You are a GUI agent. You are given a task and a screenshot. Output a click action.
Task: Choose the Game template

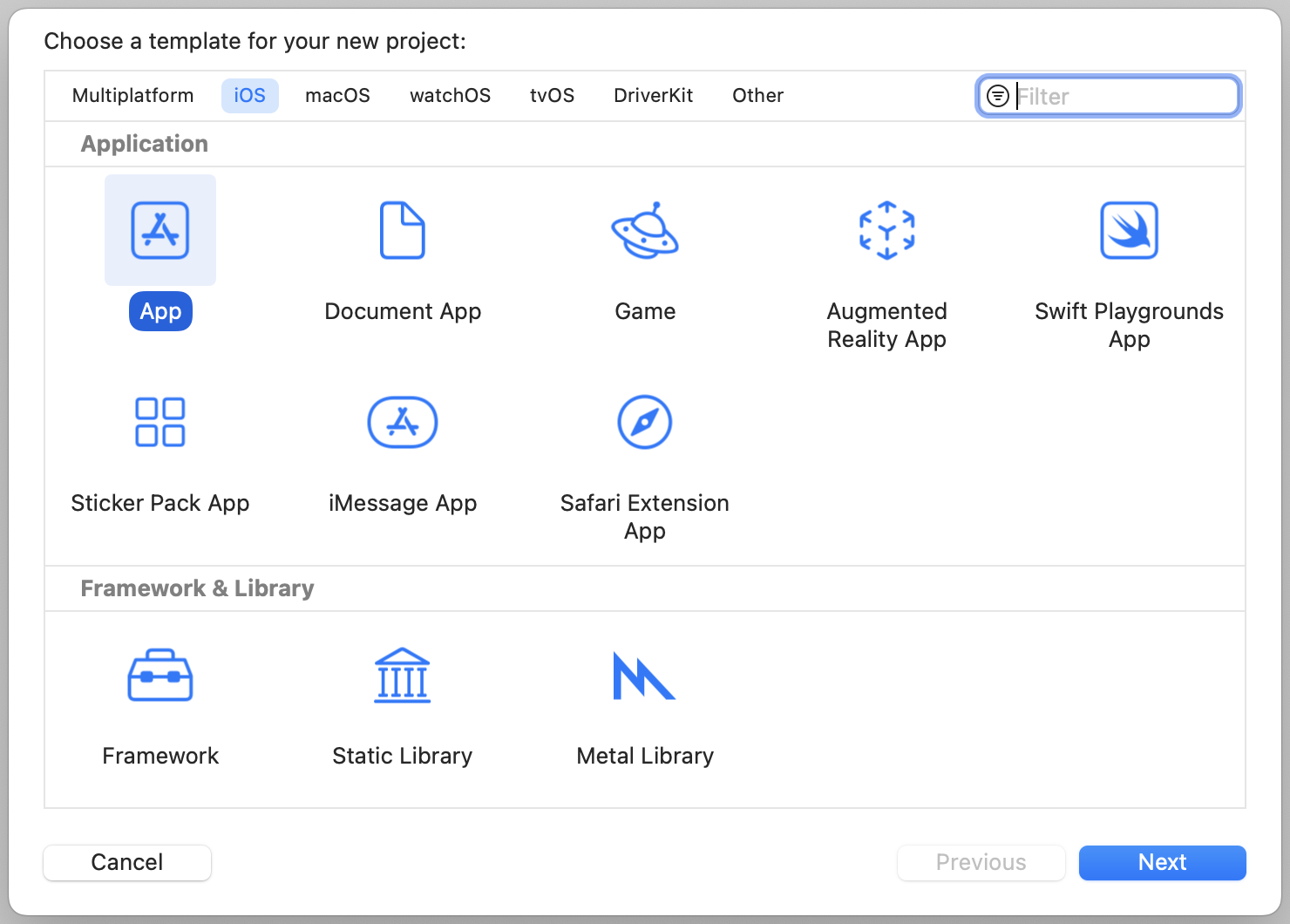(644, 230)
